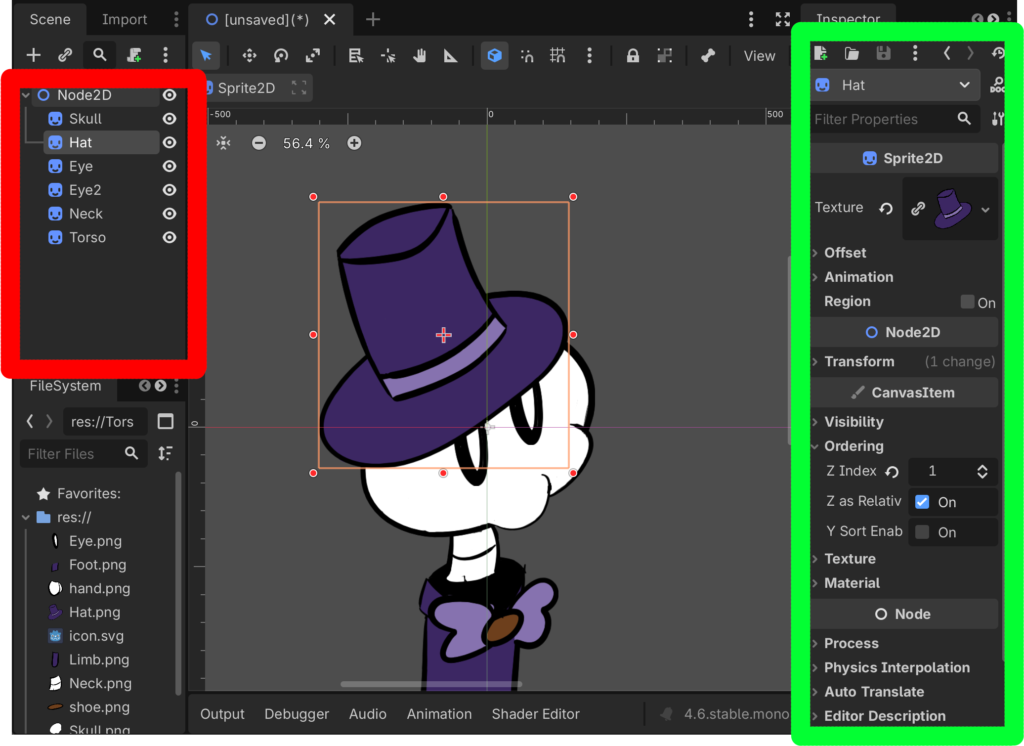Select the Ruler Mode tool

tap(451, 56)
